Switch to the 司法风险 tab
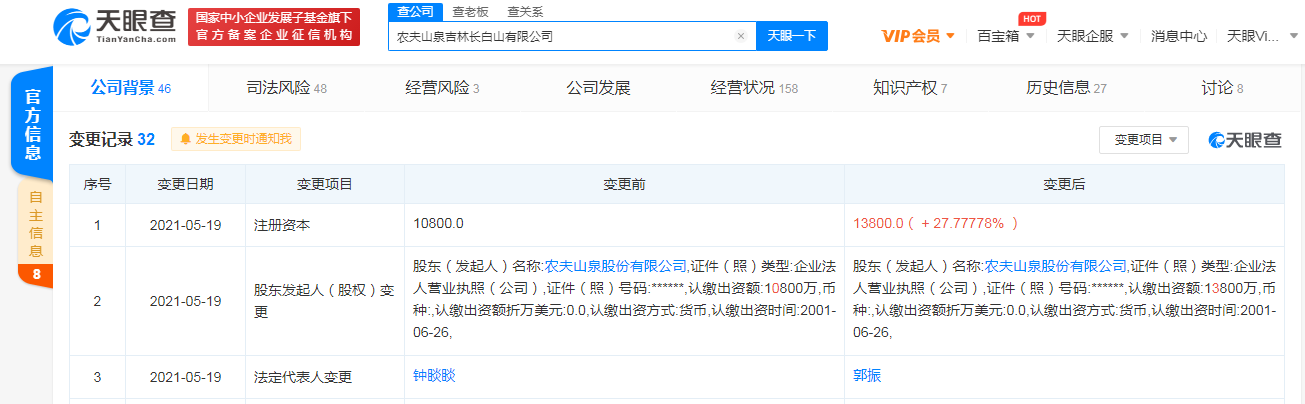This screenshot has height=404, width=1305. point(286,88)
